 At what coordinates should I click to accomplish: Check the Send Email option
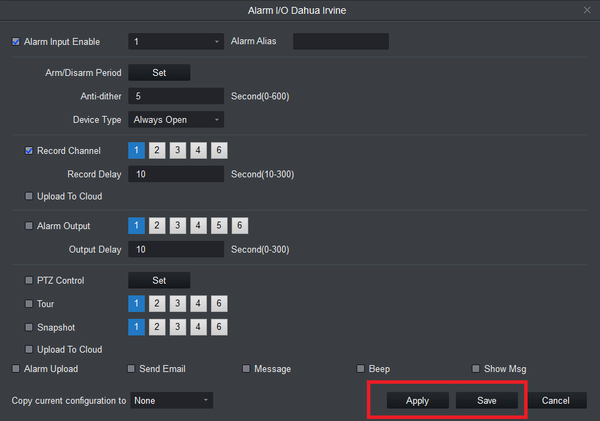[x=132, y=369]
